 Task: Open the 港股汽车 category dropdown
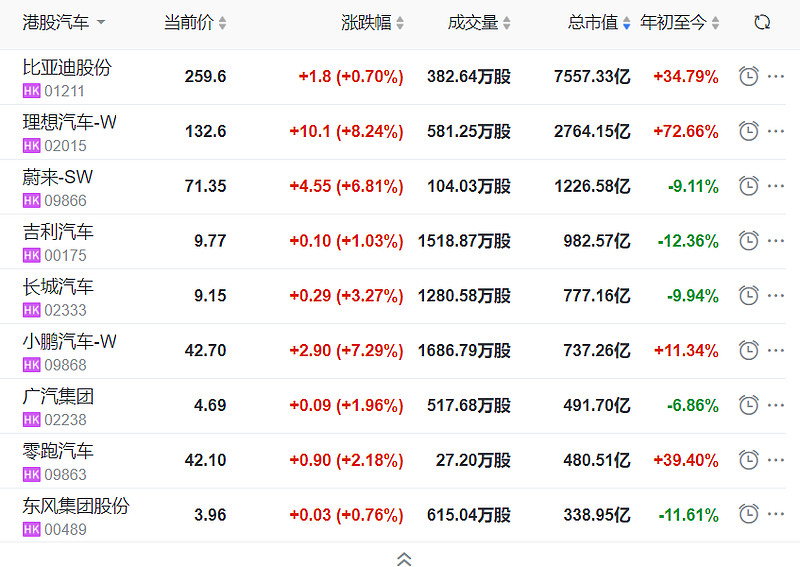(x=64, y=22)
